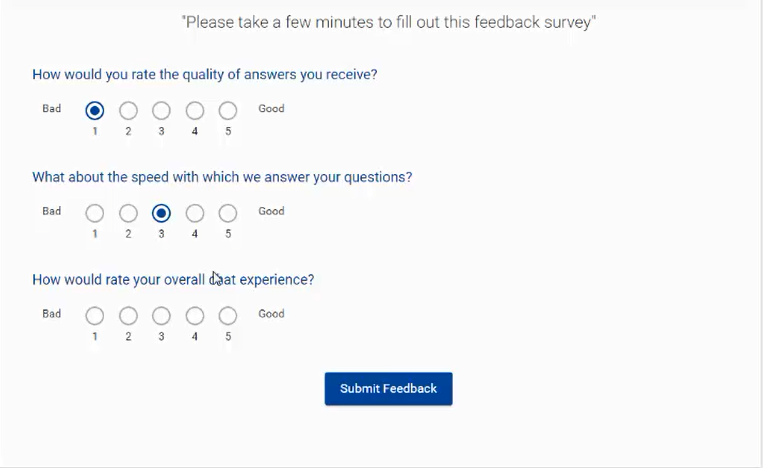Rate answer quality as 1
Image resolution: width=763 pixels, height=468 pixels.
(x=95, y=110)
